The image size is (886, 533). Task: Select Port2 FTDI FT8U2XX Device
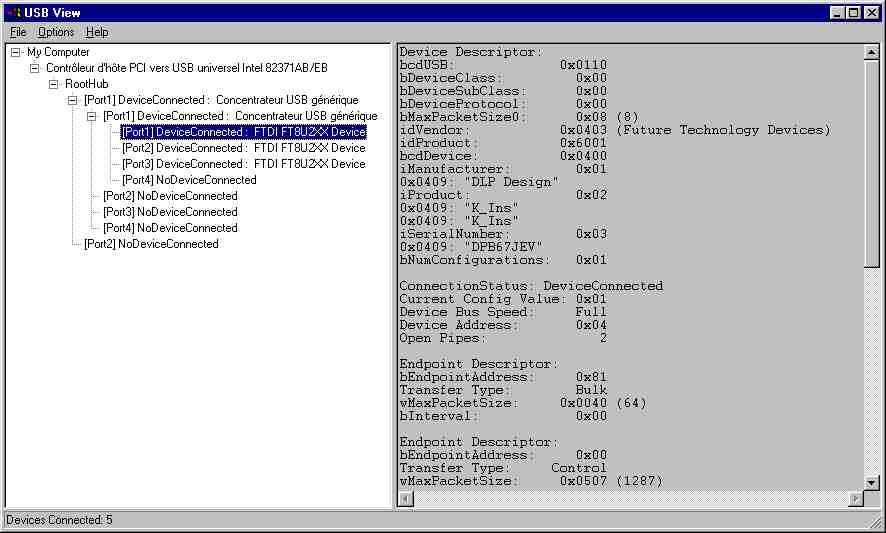tap(243, 148)
